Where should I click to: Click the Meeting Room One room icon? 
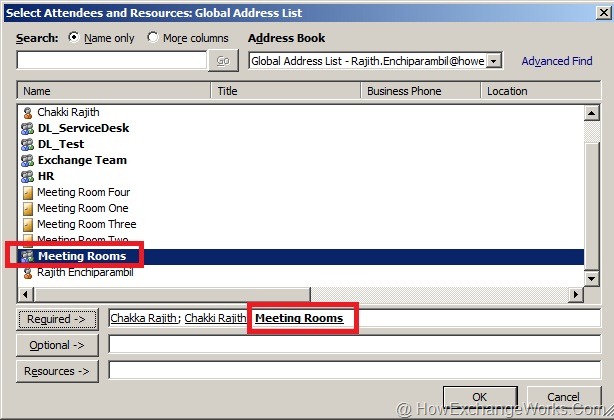[x=28, y=209]
